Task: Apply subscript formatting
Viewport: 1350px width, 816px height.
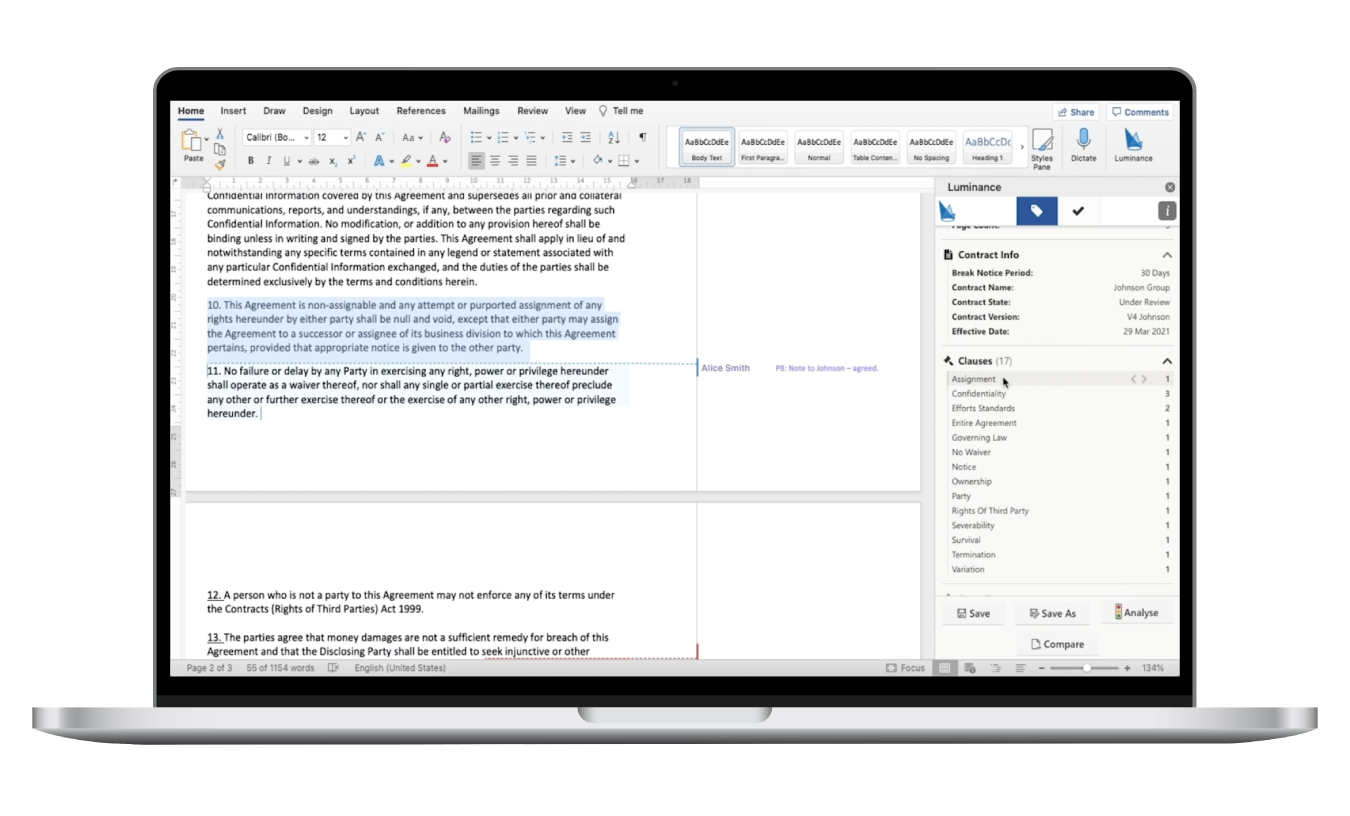Action: click(333, 161)
